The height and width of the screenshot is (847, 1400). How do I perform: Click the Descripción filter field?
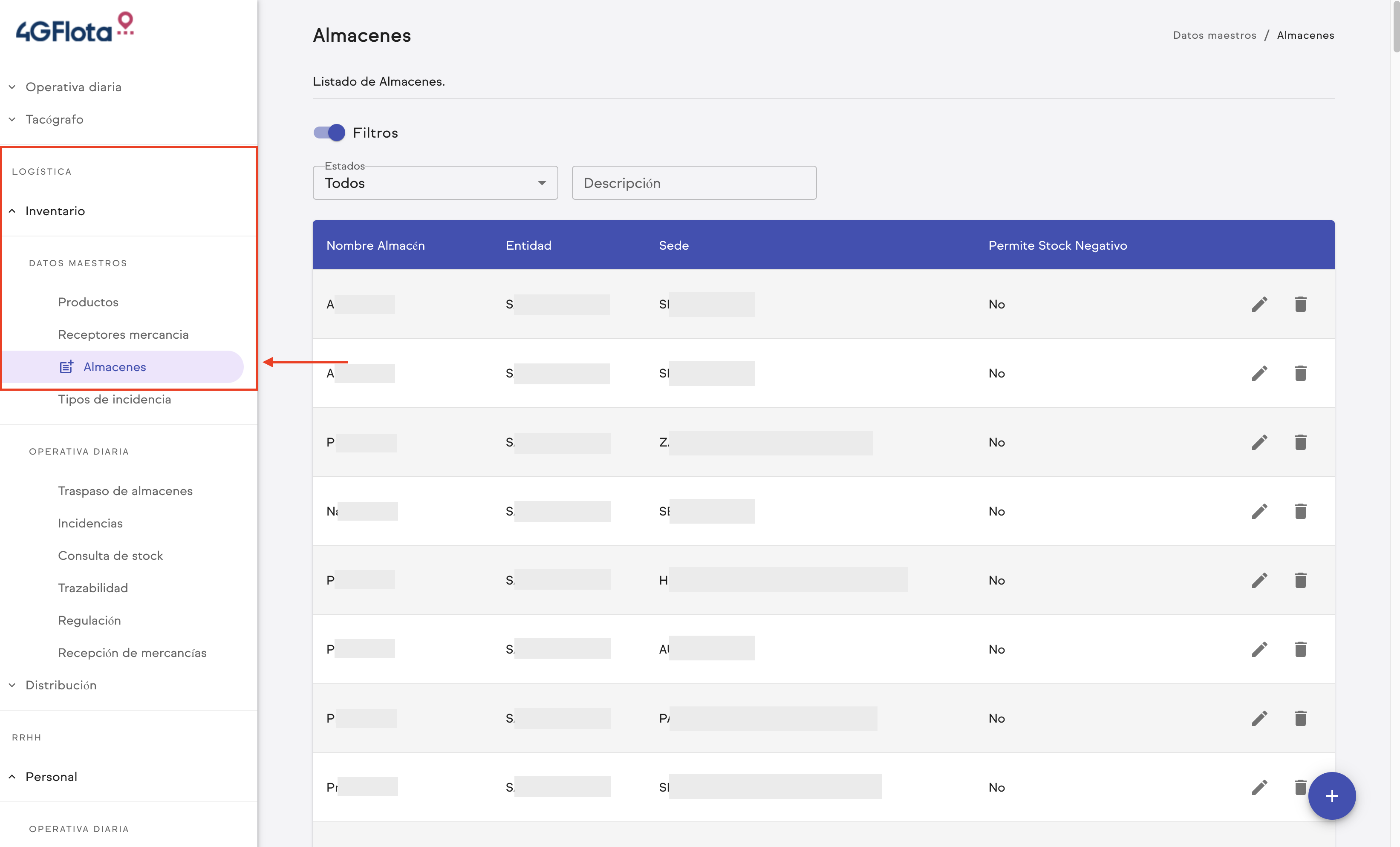click(694, 183)
